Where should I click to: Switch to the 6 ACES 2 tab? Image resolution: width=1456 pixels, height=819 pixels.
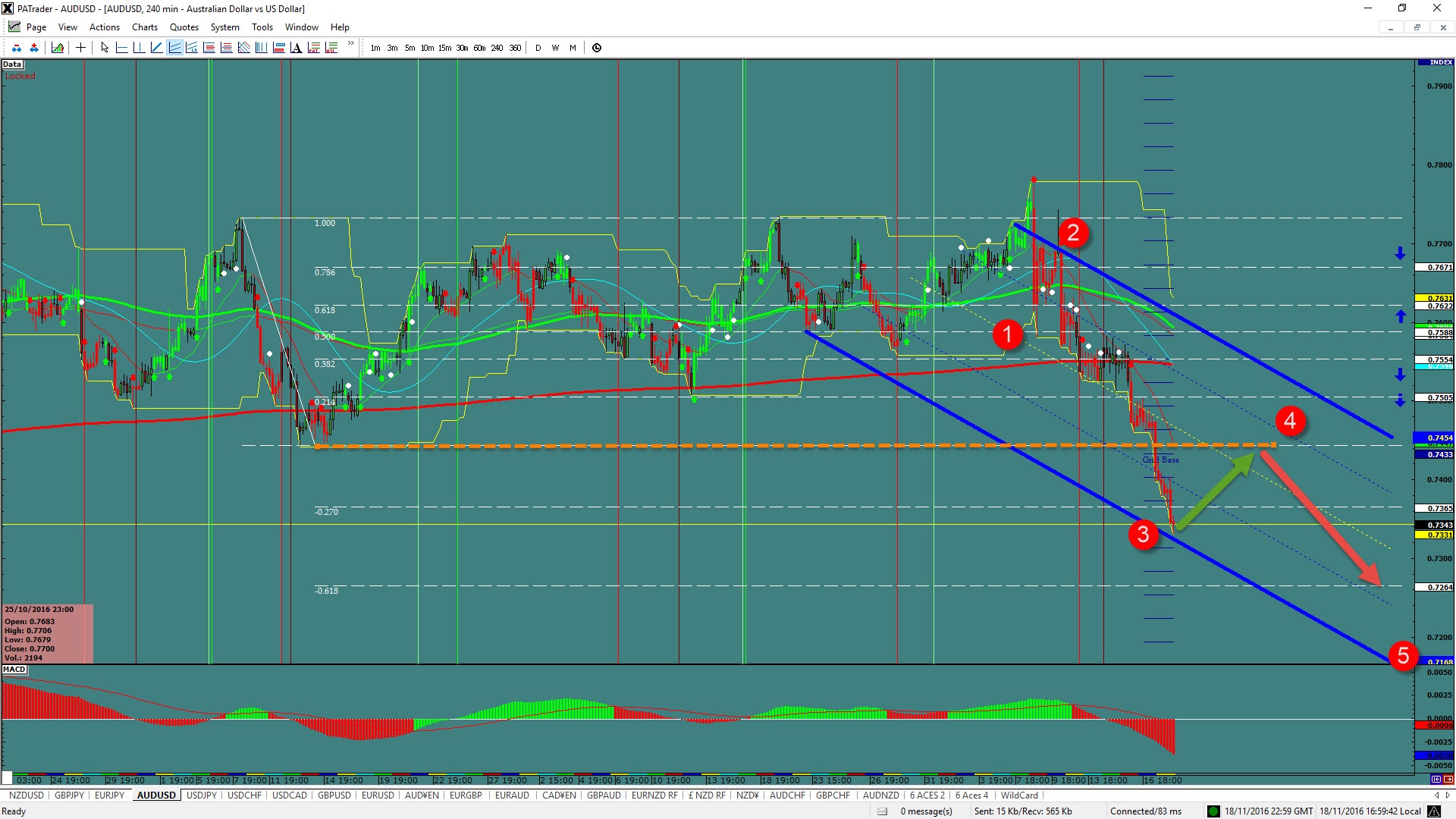[927, 795]
